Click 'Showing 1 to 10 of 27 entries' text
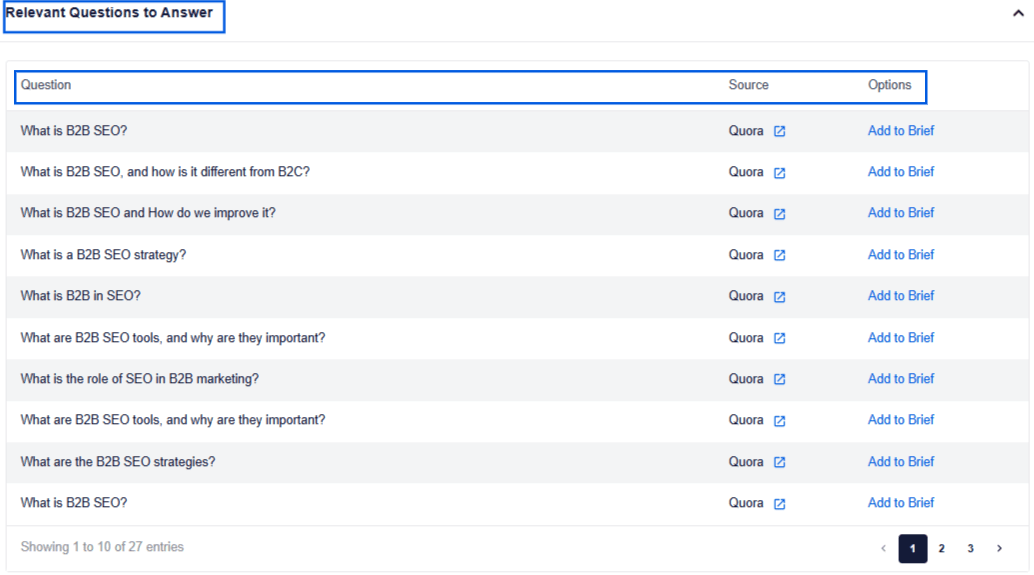This screenshot has height=575, width=1034. [102, 547]
